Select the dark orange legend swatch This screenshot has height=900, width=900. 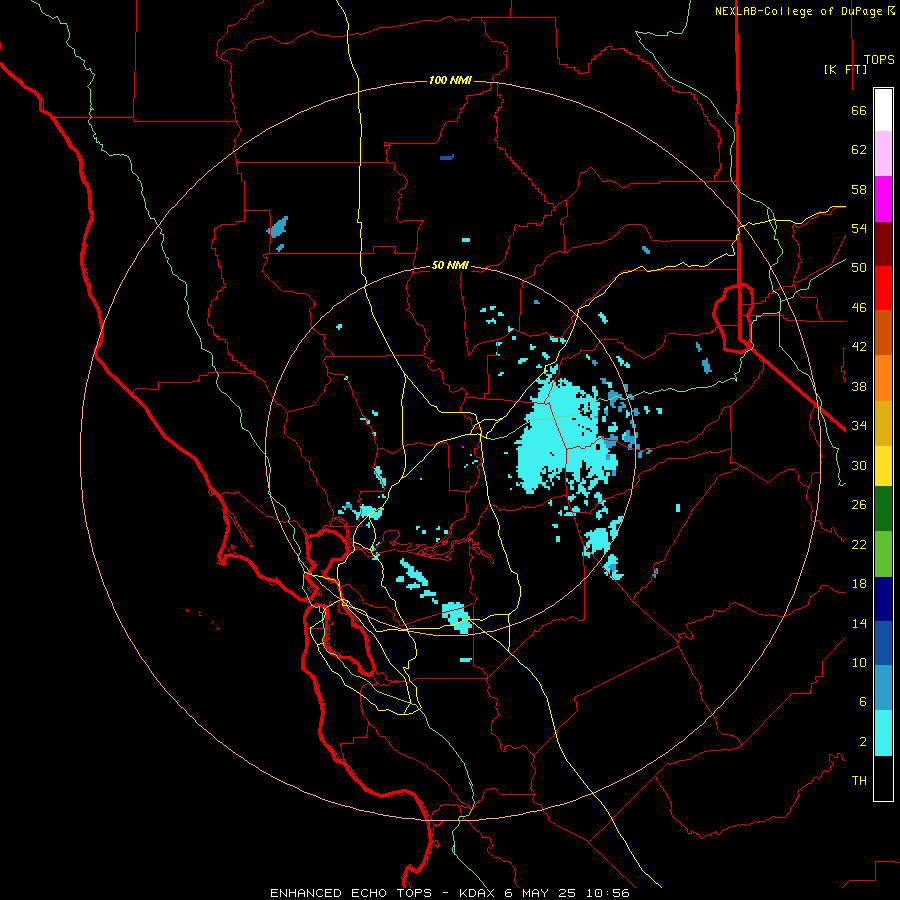883,333
